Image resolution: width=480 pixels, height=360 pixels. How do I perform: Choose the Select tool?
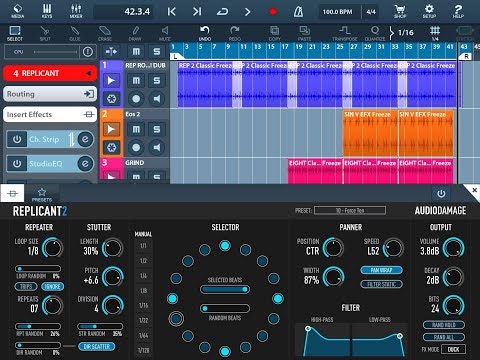click(15, 33)
